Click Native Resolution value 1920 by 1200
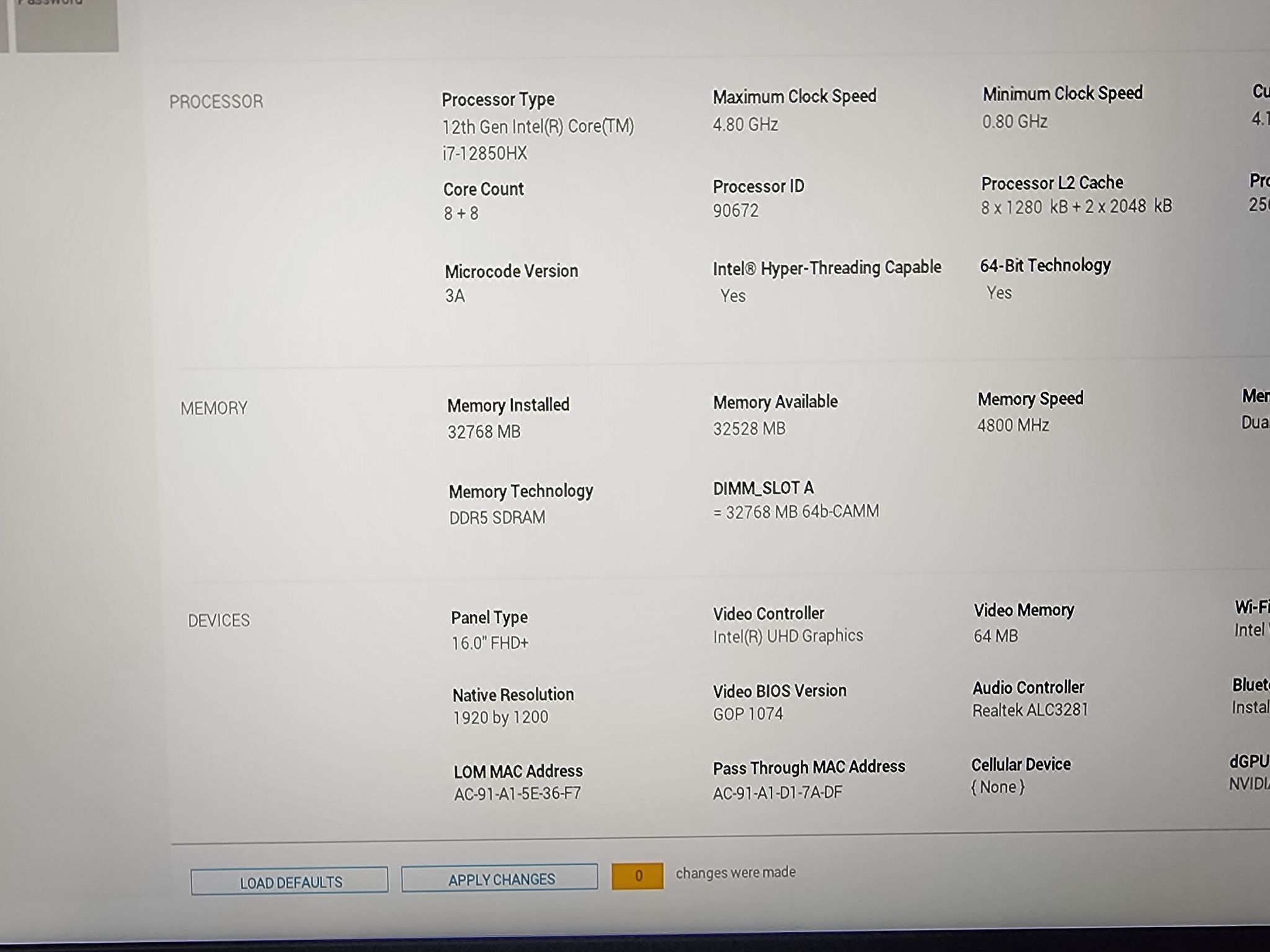The width and height of the screenshot is (1270, 952). click(x=501, y=718)
